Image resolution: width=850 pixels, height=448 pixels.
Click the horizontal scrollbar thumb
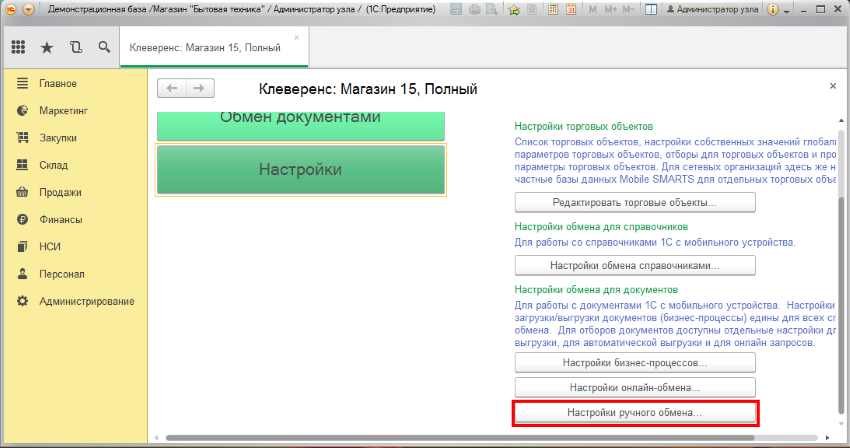(x=460, y=438)
